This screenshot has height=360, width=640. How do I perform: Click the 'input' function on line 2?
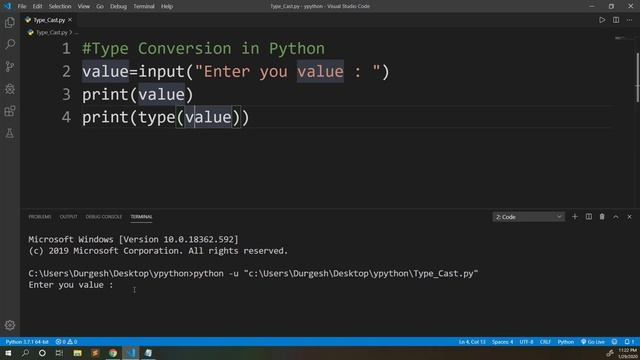point(162,71)
